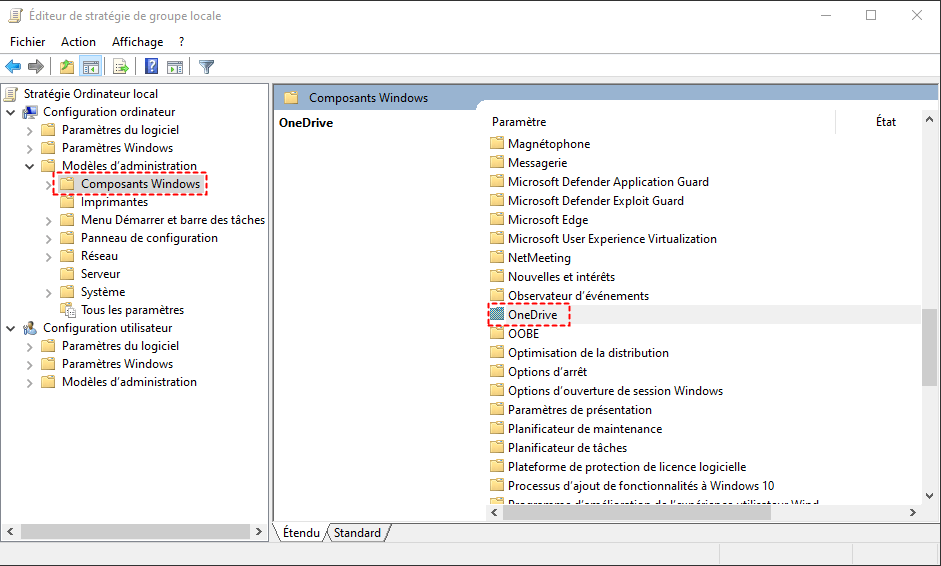Click the Paramètre column header

coord(519,122)
